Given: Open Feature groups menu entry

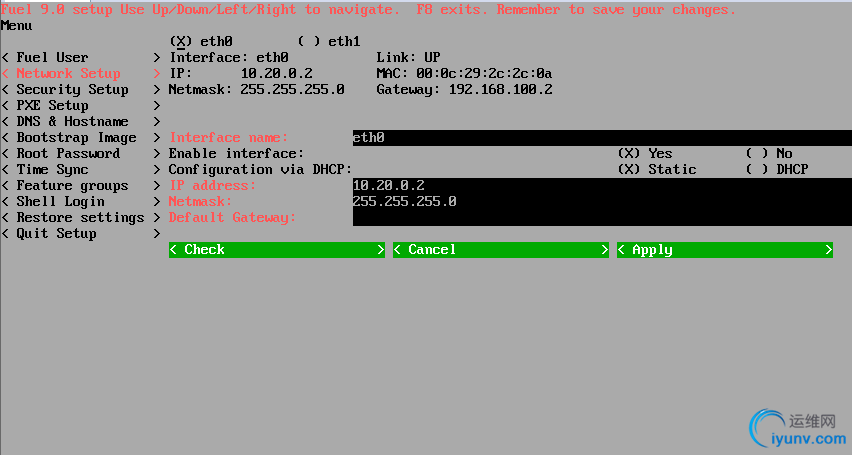Looking at the screenshot, I should (x=82, y=185).
